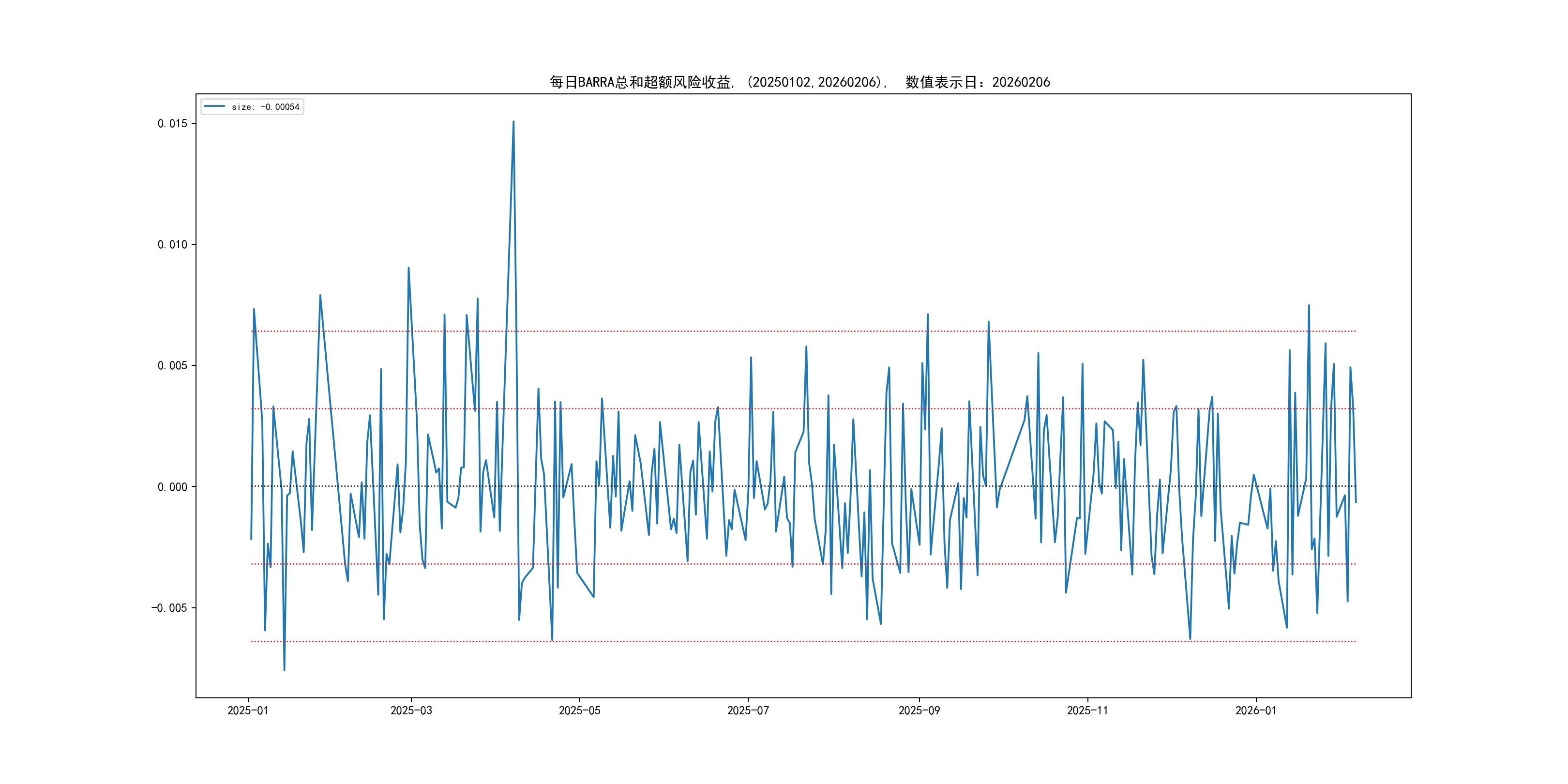The image size is (1568, 784).
Task: Click the -0.005 y-axis tick label
Action: tap(169, 608)
